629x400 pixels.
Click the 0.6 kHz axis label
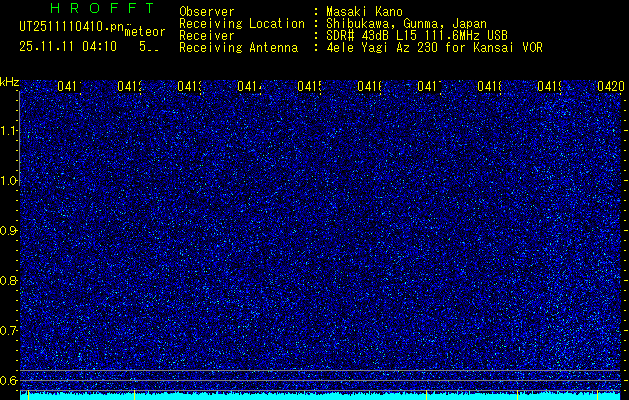tap(8, 380)
